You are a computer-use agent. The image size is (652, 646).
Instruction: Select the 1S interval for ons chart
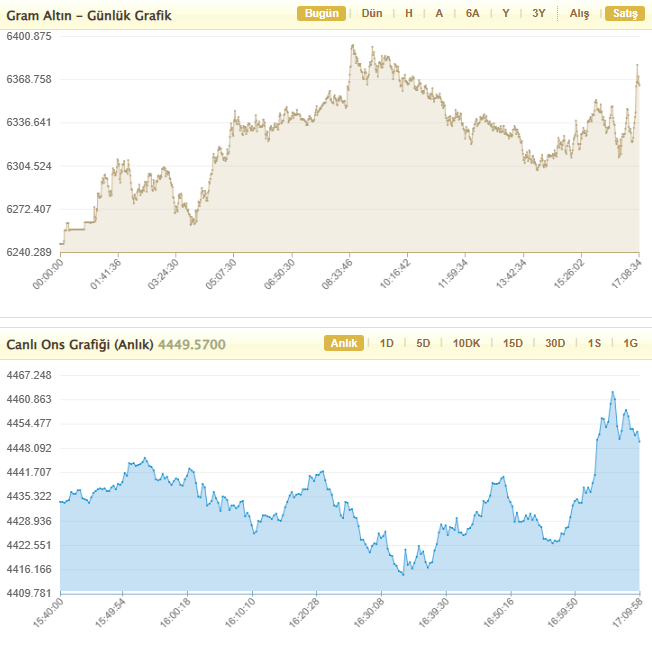(594, 344)
